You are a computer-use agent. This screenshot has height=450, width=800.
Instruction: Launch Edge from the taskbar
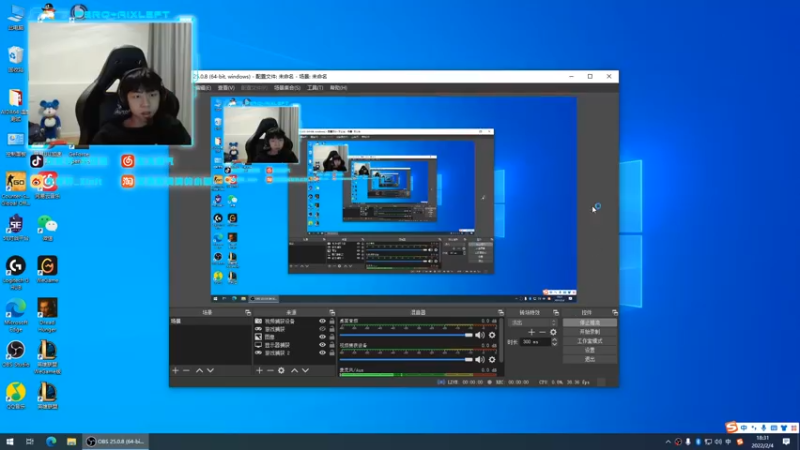pos(51,441)
